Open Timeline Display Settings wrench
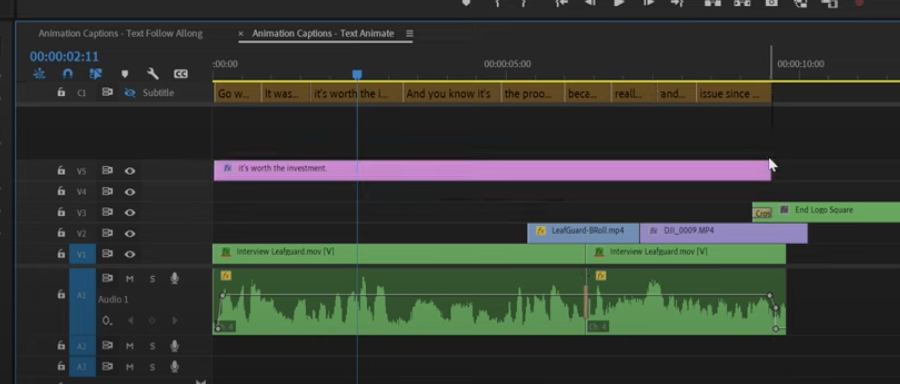The image size is (900, 384). [x=153, y=73]
